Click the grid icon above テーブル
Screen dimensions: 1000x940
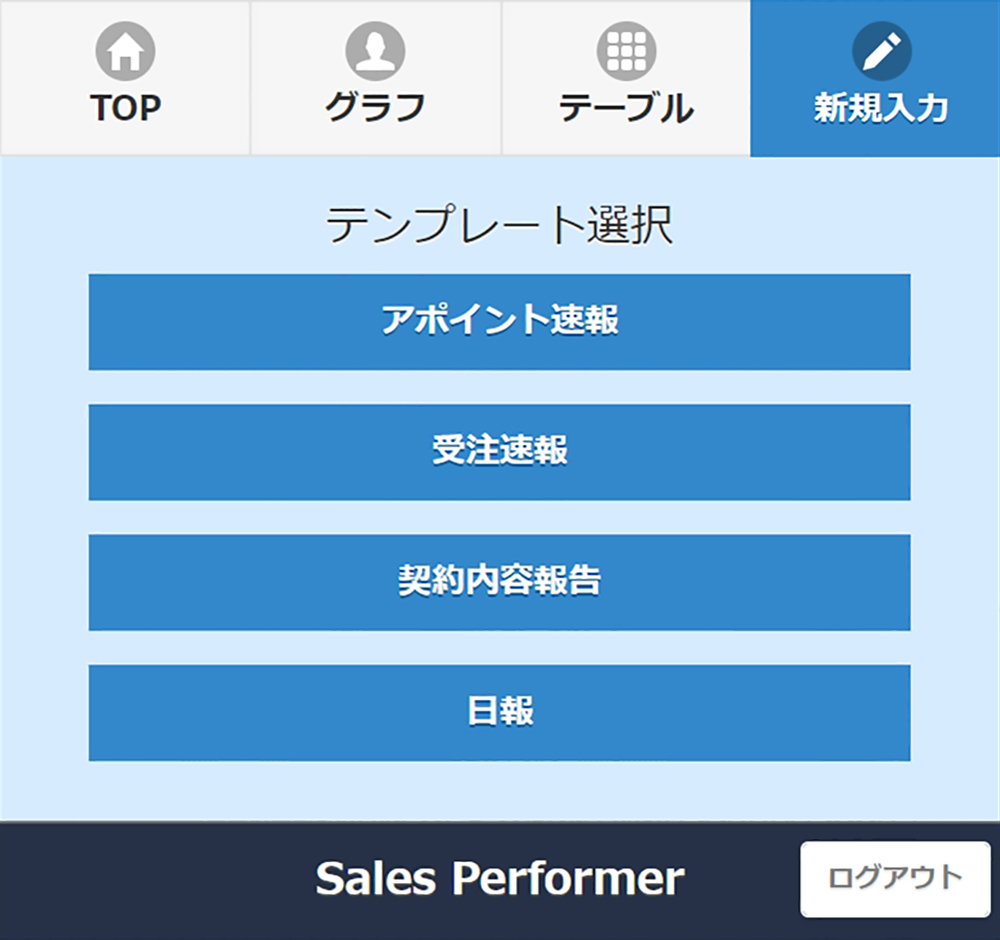[626, 52]
